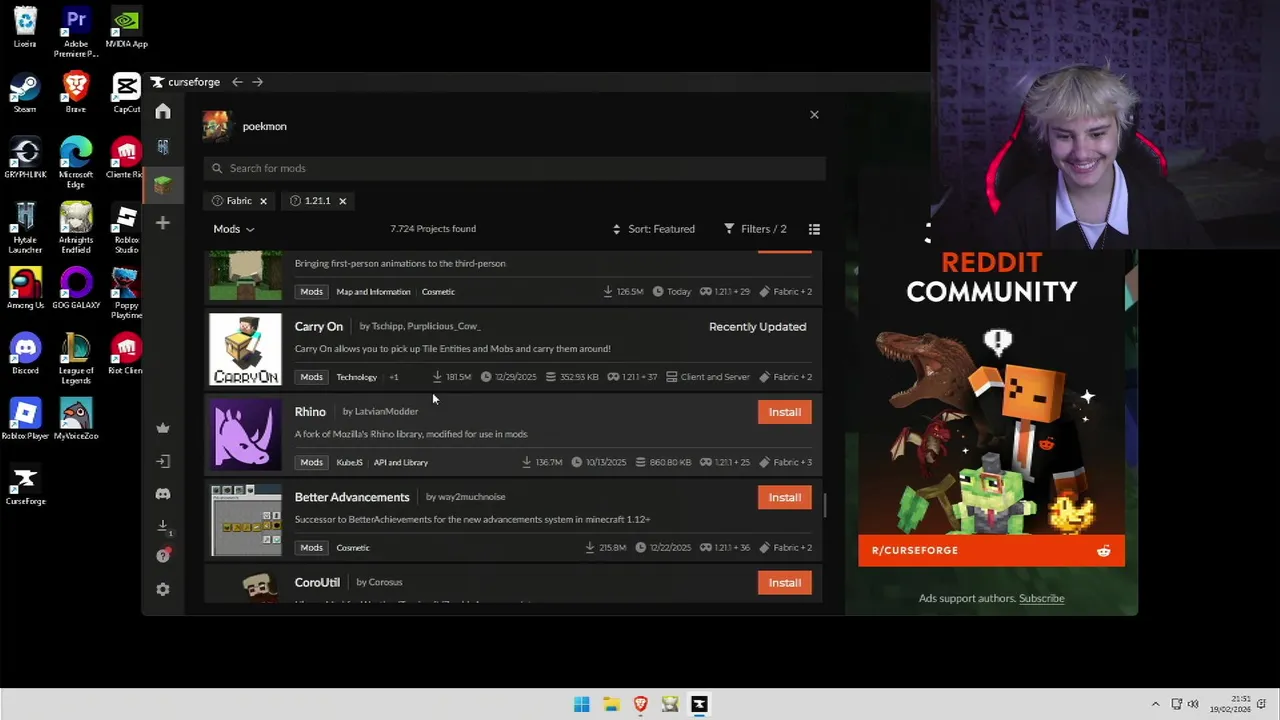
Task: Click the purple Rhino mod thumbnail
Action: (x=246, y=434)
